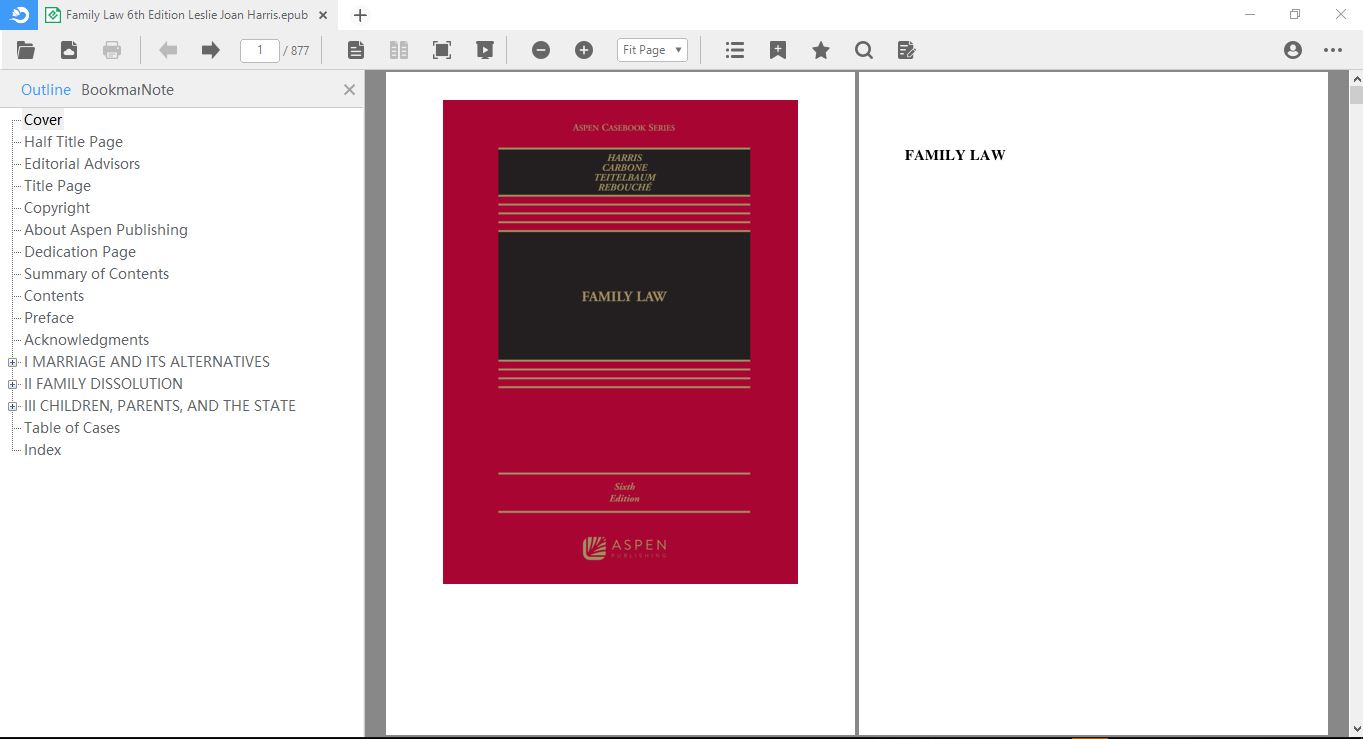Open Title Page outline entry
The height and width of the screenshot is (739, 1363).
(x=57, y=186)
